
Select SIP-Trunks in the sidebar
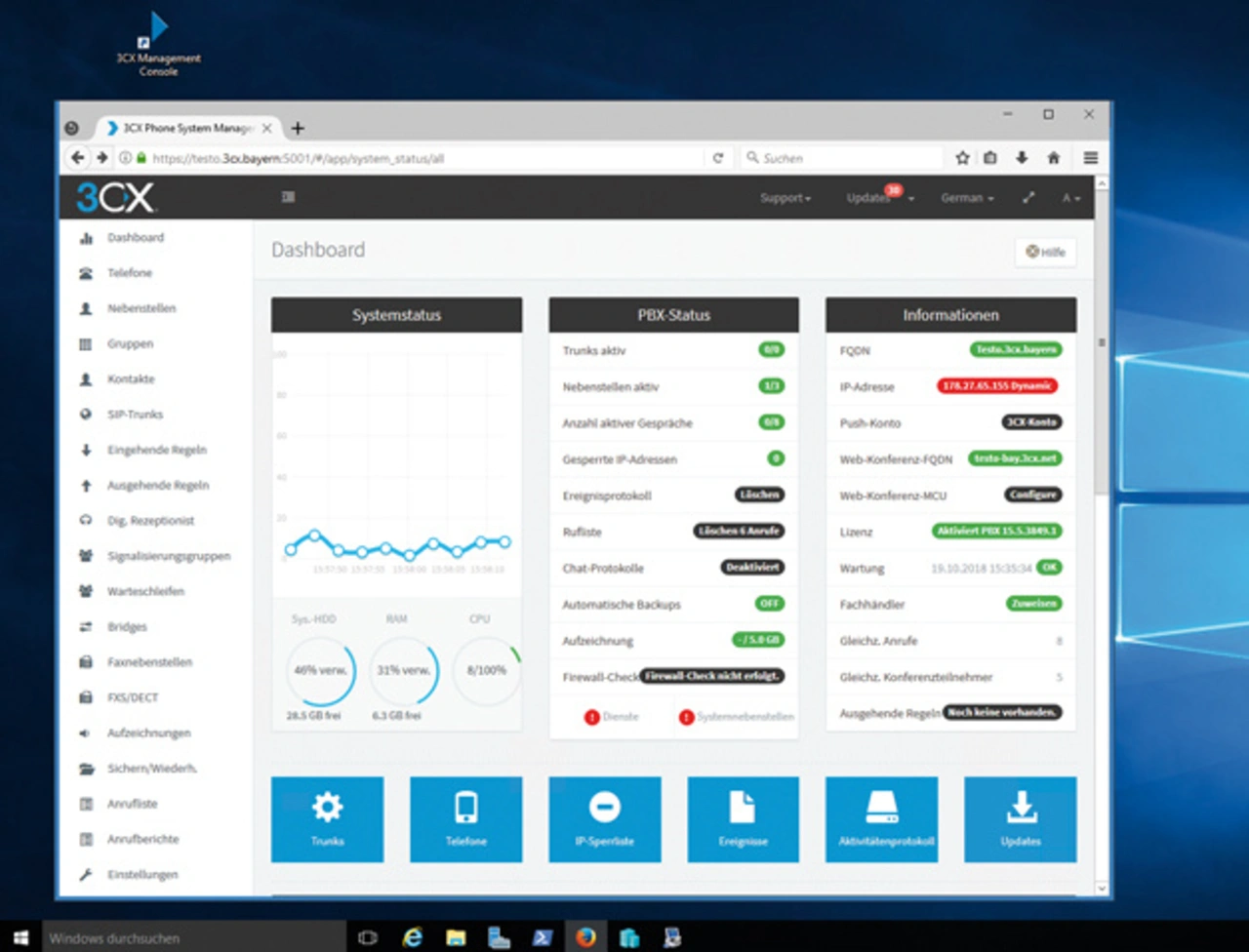coord(135,415)
